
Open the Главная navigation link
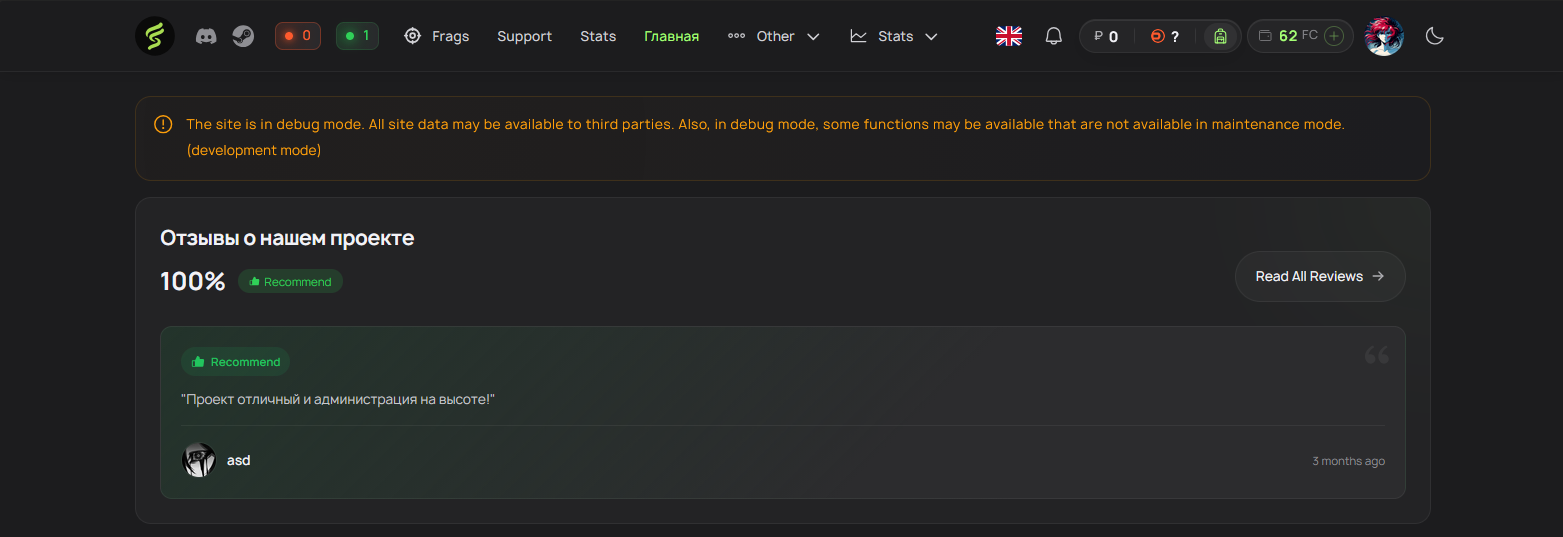[671, 36]
